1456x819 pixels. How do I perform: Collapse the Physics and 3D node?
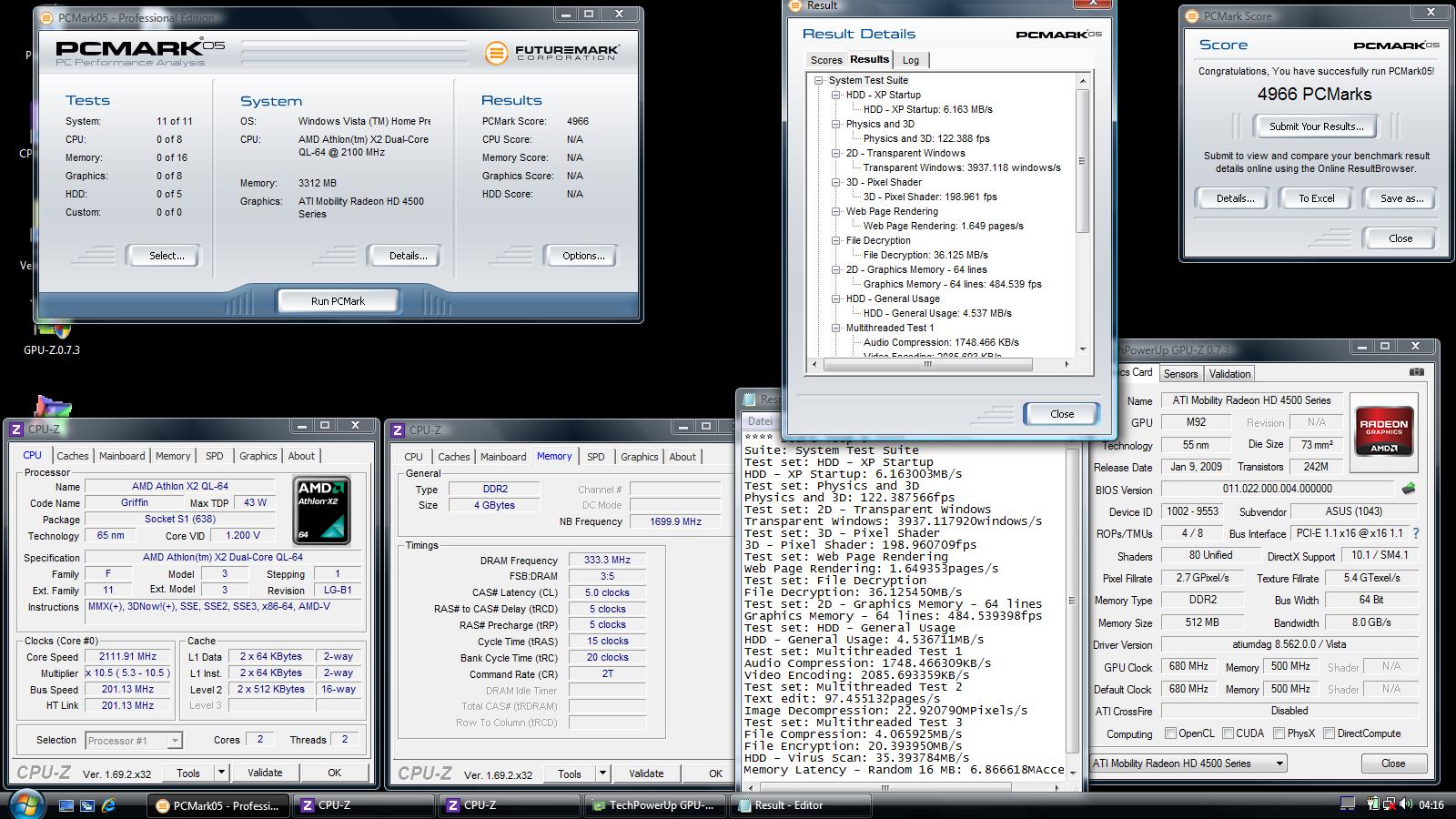click(x=836, y=124)
